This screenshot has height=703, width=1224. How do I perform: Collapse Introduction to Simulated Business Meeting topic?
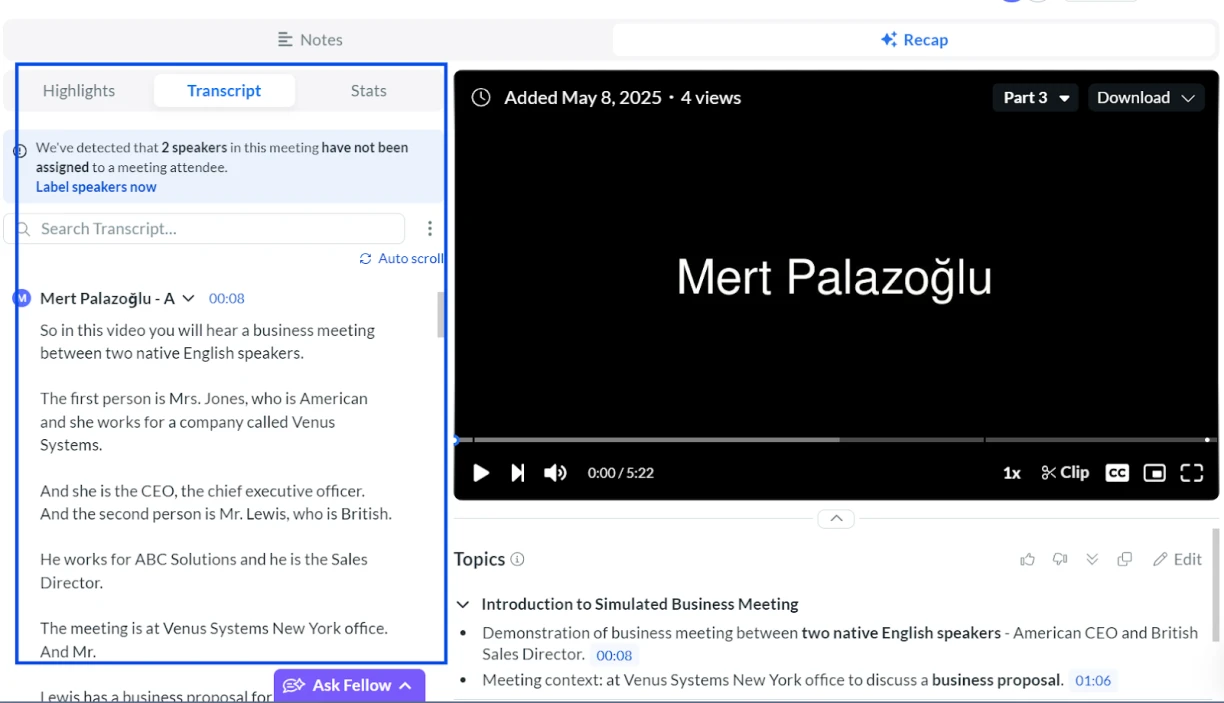463,604
